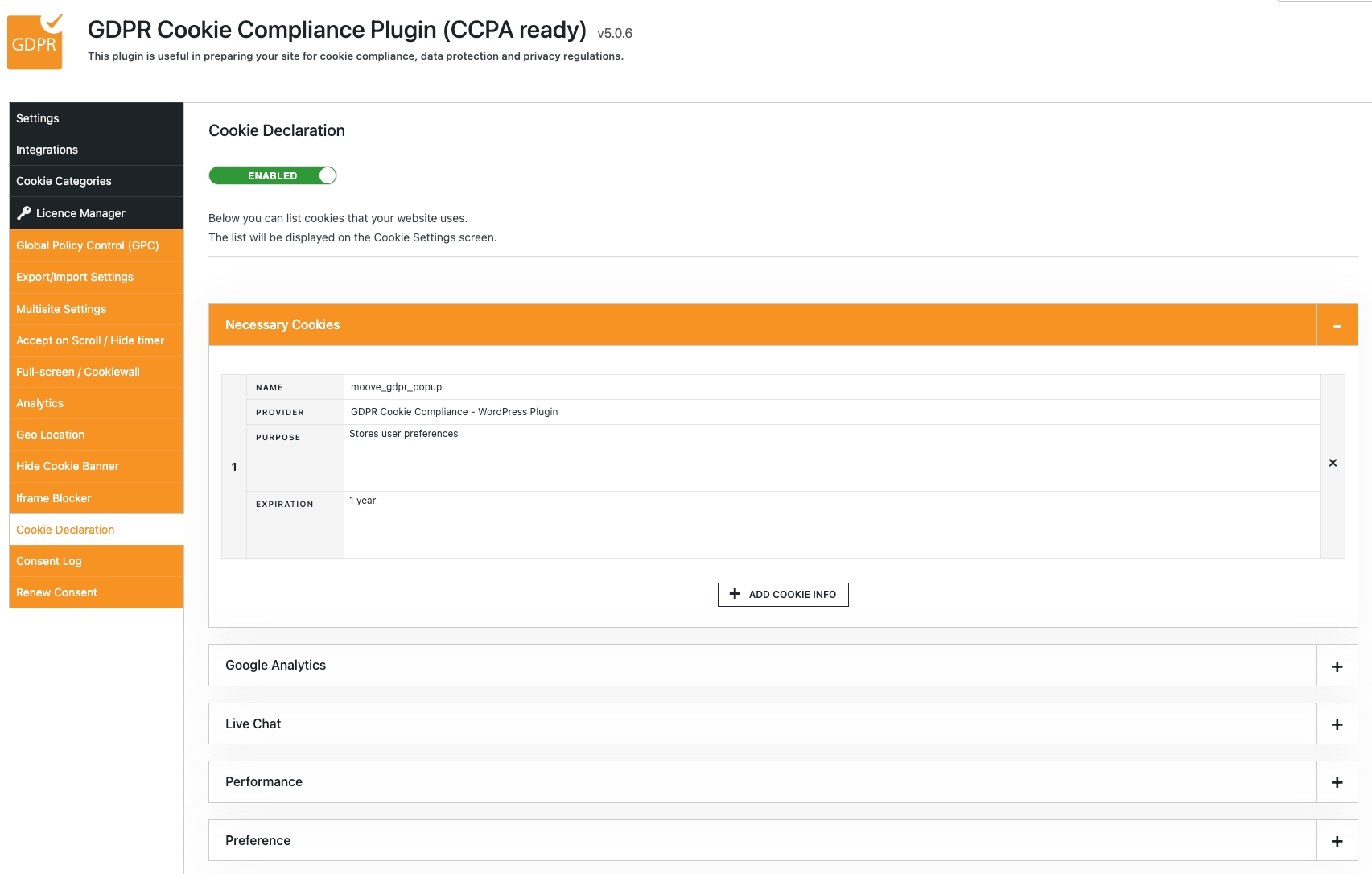Click the Licence Manager key icon

coord(24,213)
